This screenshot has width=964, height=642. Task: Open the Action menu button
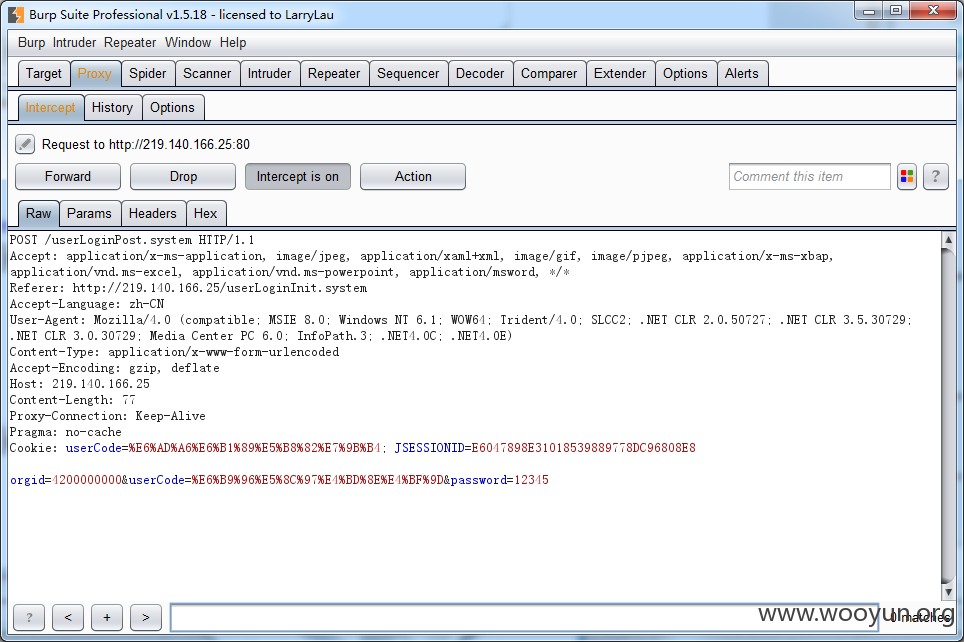[413, 176]
